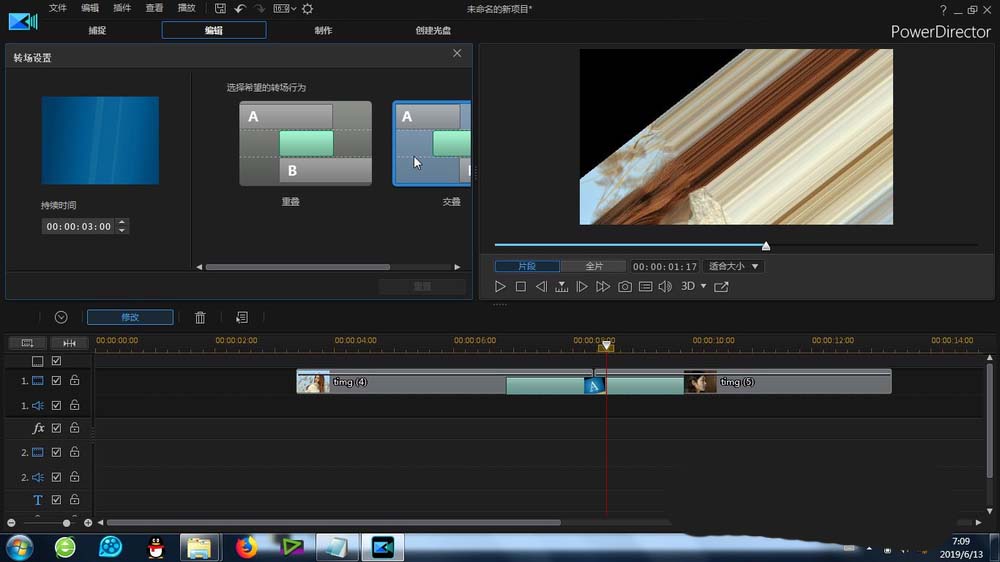The width and height of the screenshot is (1000, 562).
Task: Click the timeline zoom slider handle
Action: point(67,523)
